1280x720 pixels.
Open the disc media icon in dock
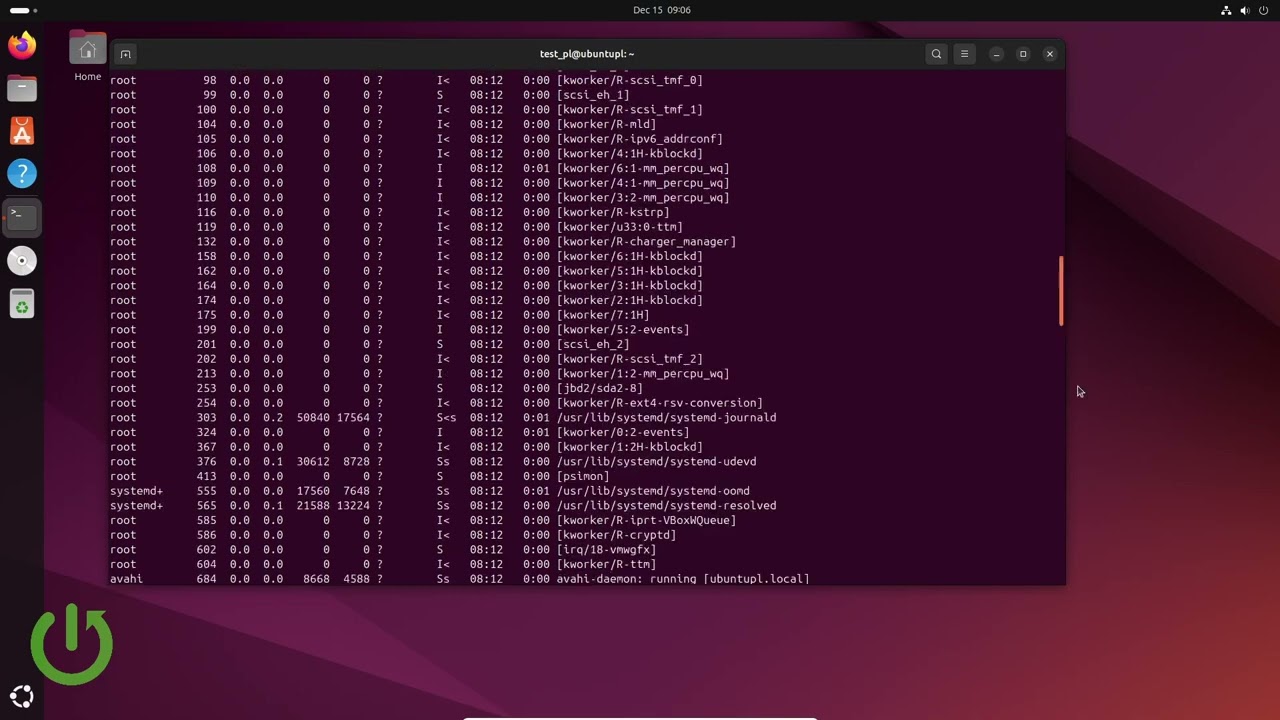point(22,261)
